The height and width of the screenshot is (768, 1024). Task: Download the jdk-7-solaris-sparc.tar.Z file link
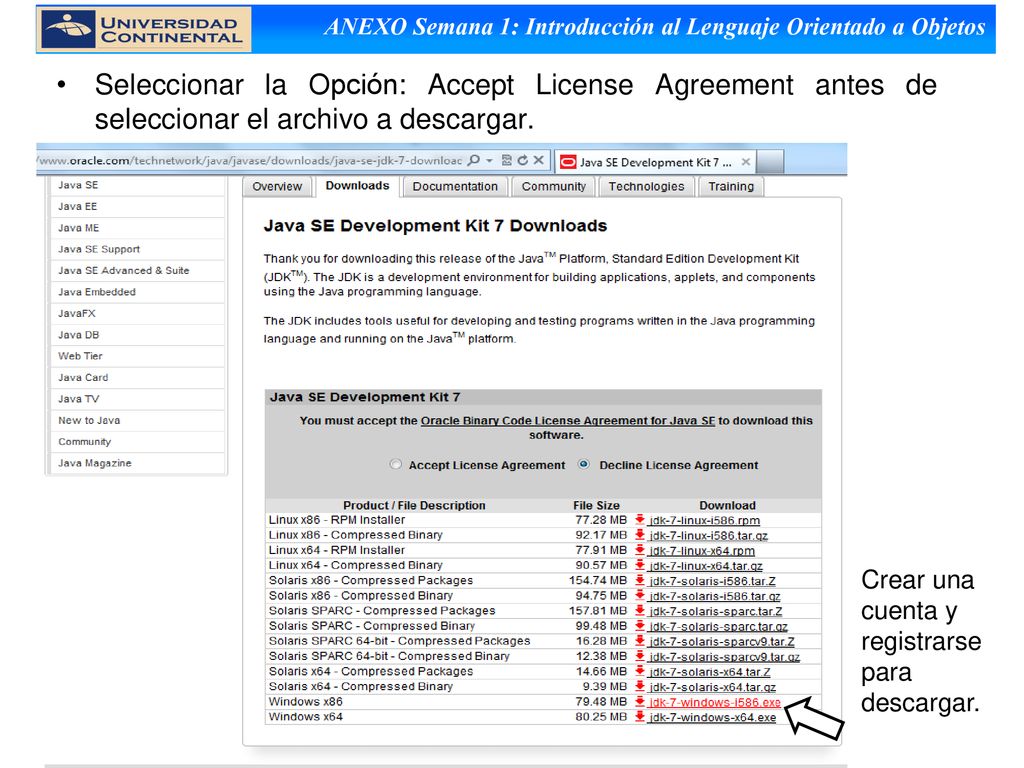715,611
